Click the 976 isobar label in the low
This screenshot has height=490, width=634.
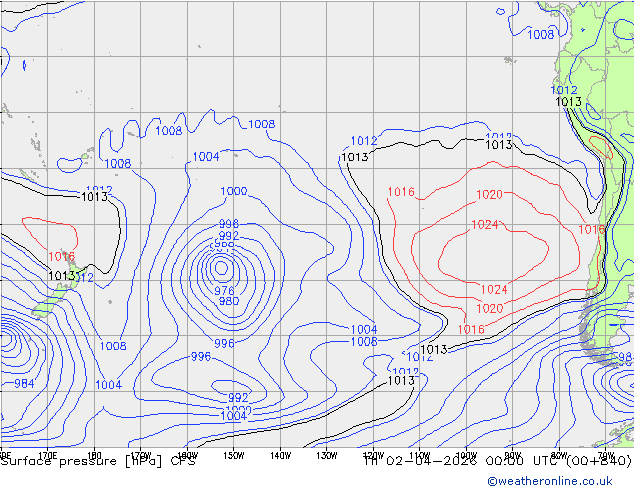coord(224,290)
